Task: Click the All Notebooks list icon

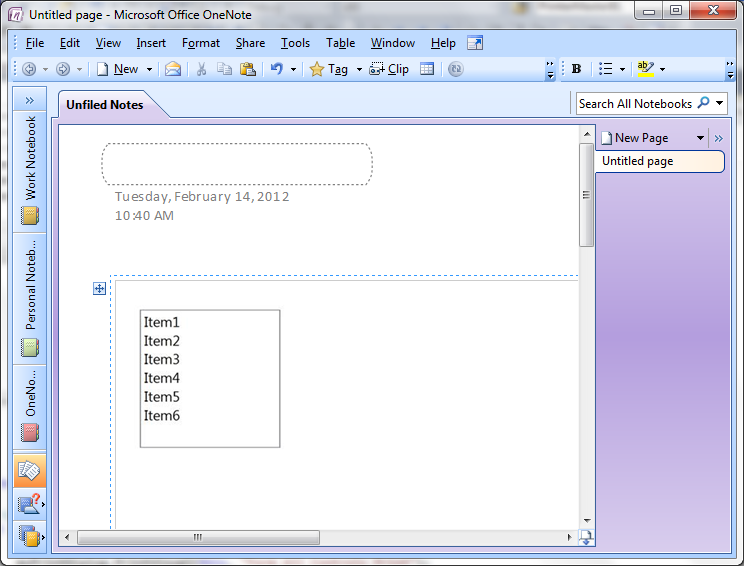Action: pos(30,537)
